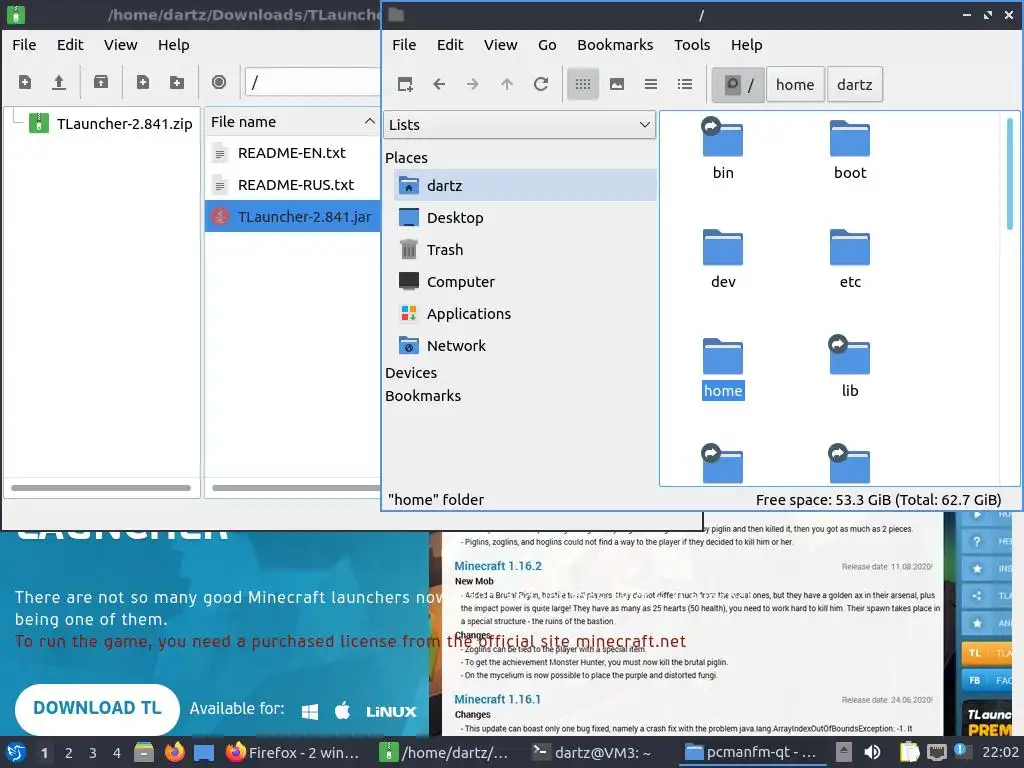
Task: Click the New archive icon in the archive manager
Action: [x=25, y=82]
